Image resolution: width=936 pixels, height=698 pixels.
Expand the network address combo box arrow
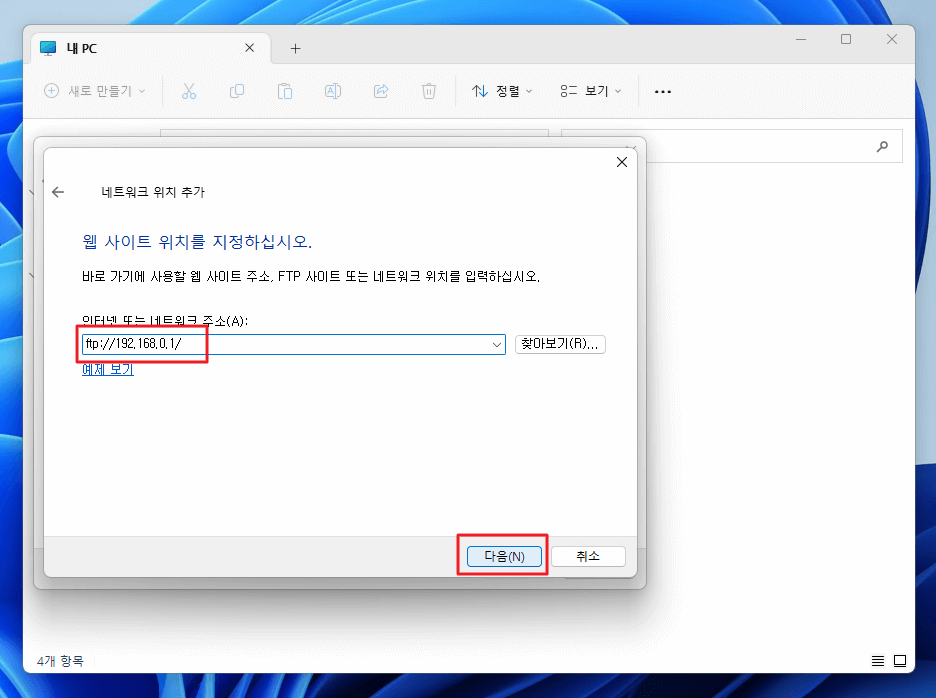point(497,344)
